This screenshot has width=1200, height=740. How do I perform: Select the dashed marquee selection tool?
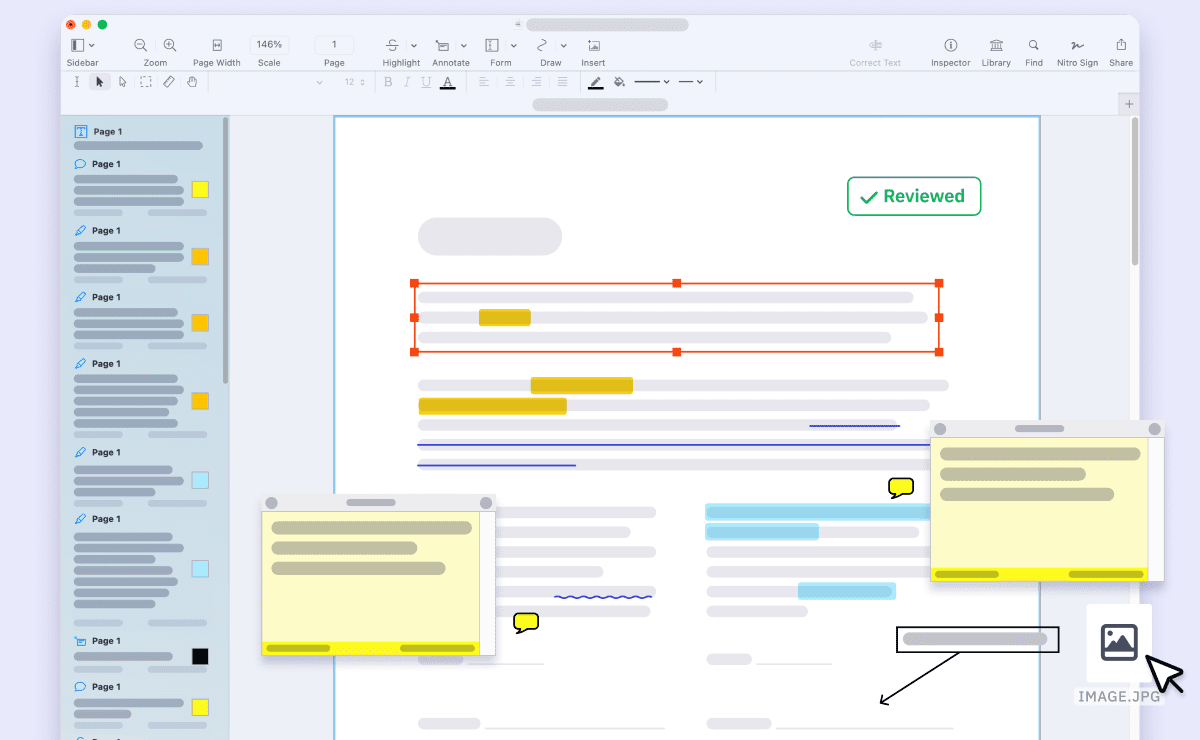[146, 82]
